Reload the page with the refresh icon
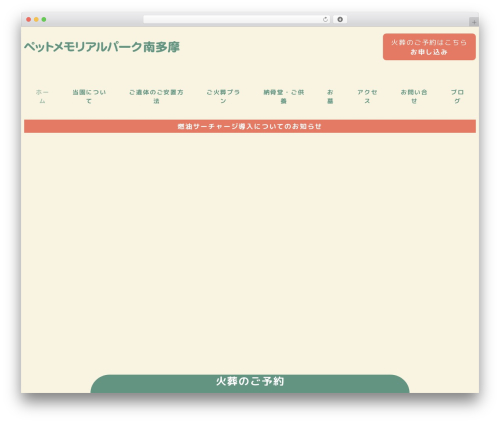 coord(325,19)
